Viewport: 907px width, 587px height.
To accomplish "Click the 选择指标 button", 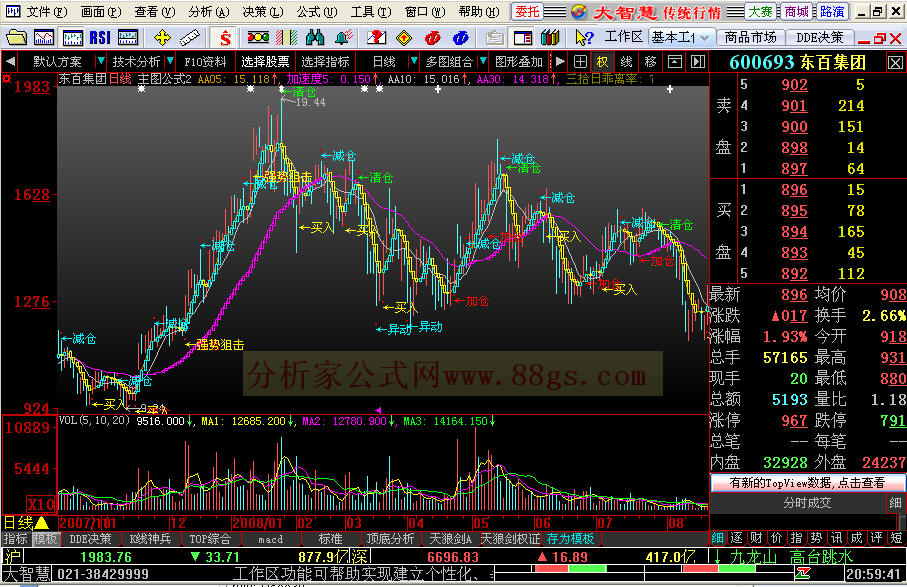I will 325,61.
